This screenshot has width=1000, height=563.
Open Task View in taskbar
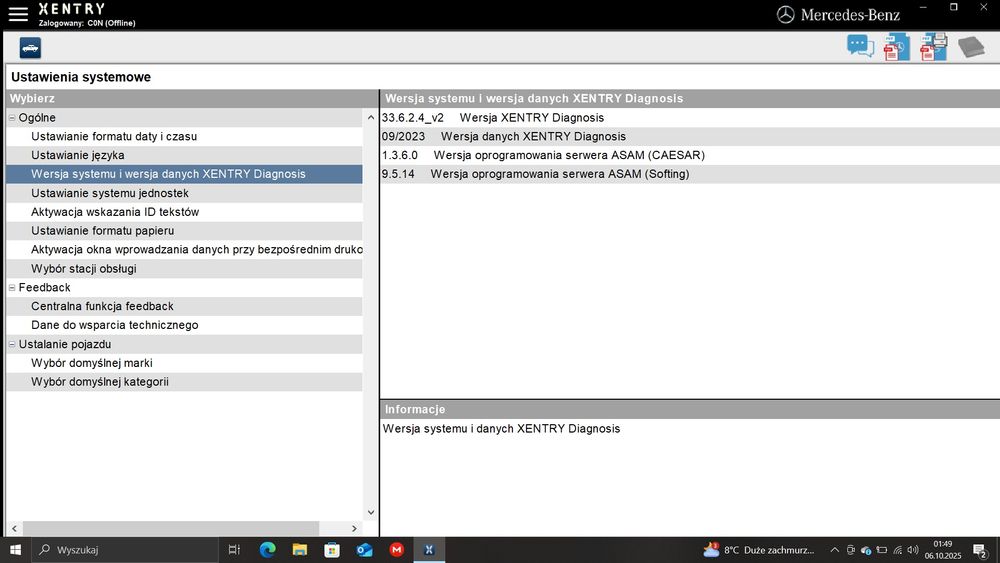tap(234, 550)
